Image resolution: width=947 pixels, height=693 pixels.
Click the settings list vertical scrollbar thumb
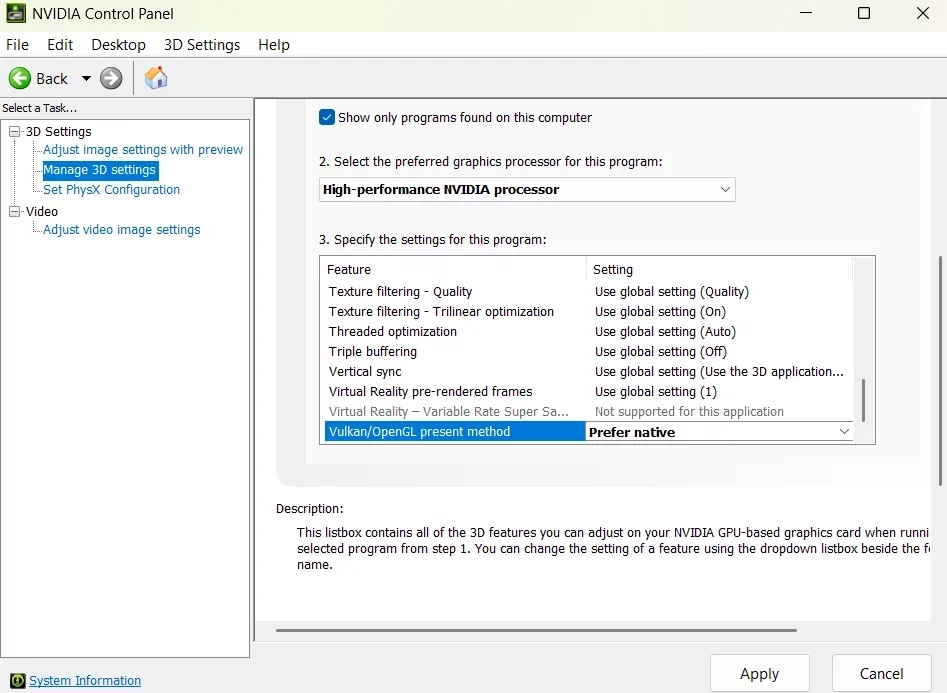(863, 400)
